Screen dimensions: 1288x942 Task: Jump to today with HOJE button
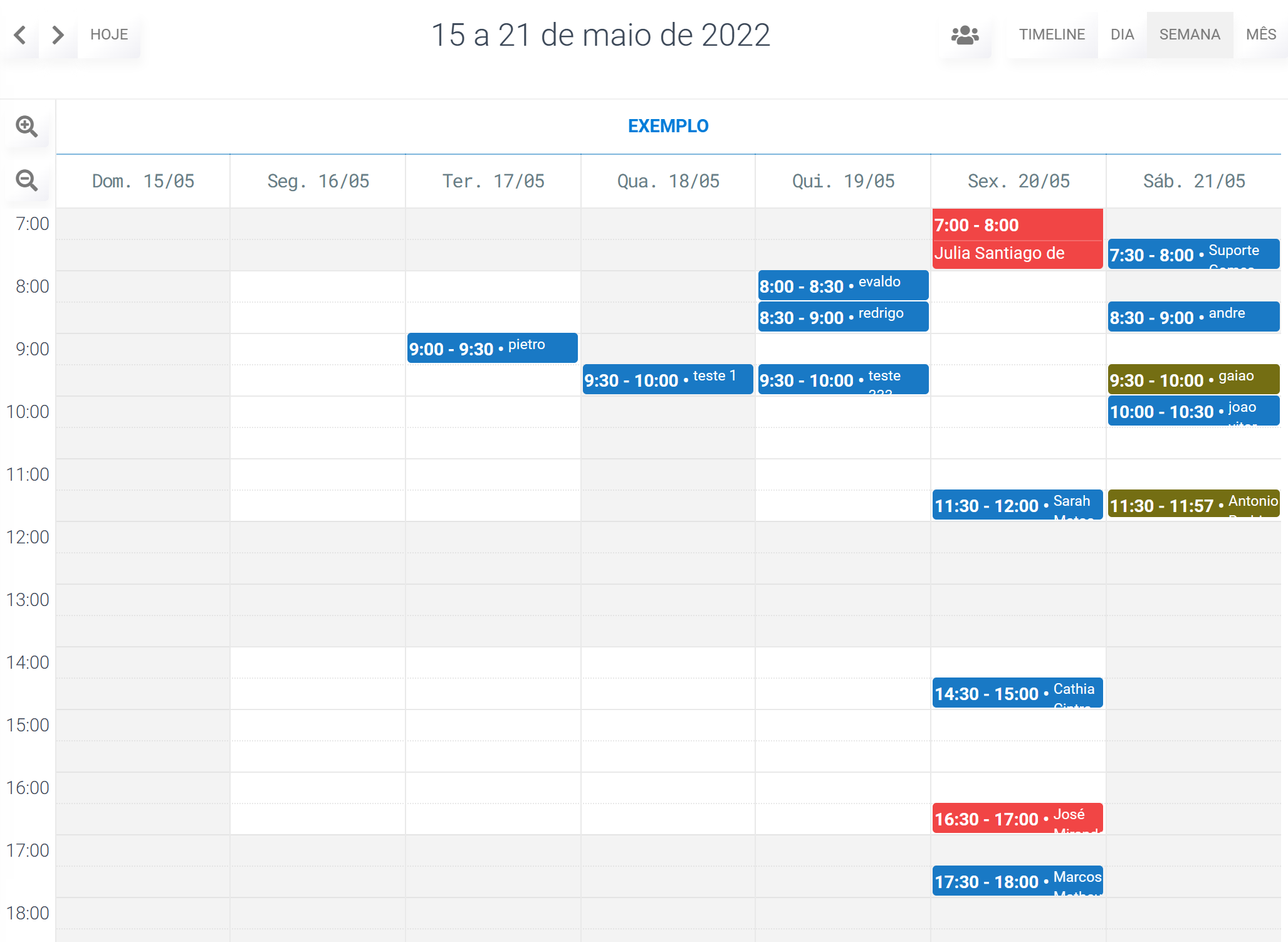click(x=109, y=34)
